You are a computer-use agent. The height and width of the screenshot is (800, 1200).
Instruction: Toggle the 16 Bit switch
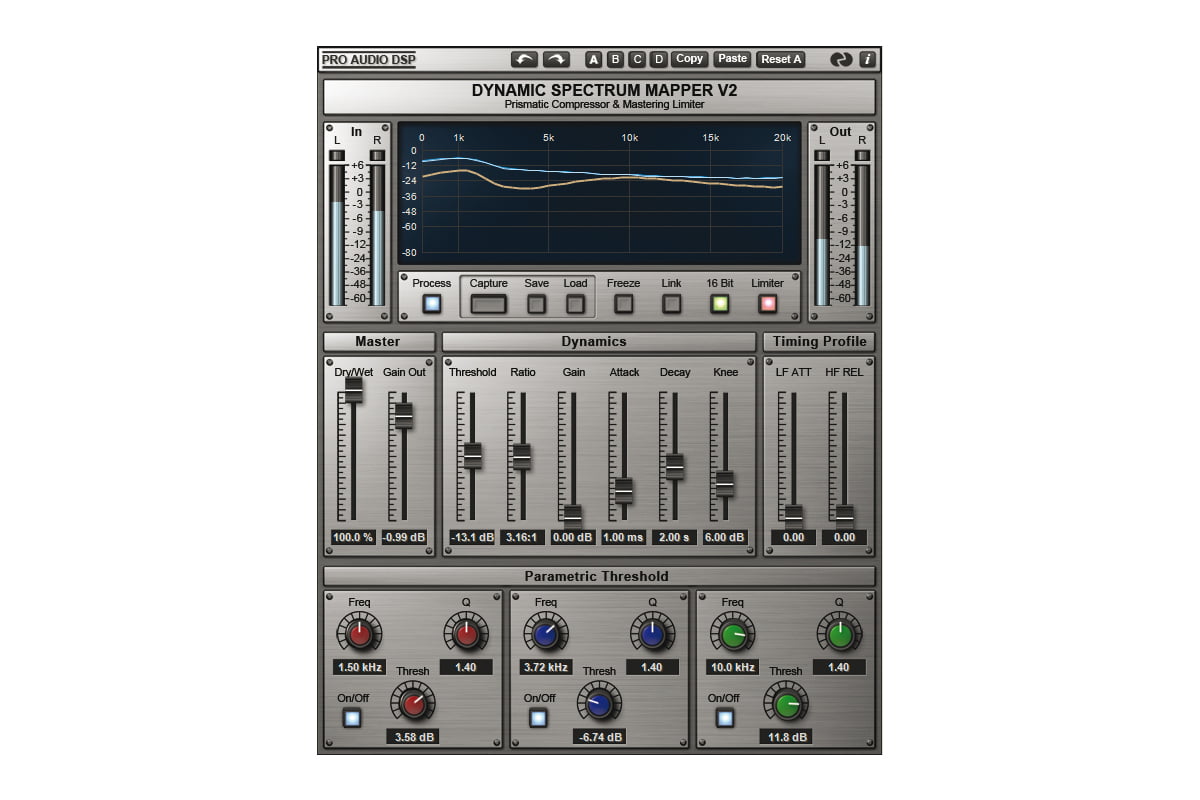tap(720, 304)
